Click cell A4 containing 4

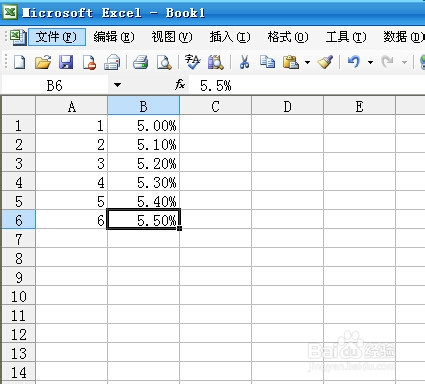[72, 182]
